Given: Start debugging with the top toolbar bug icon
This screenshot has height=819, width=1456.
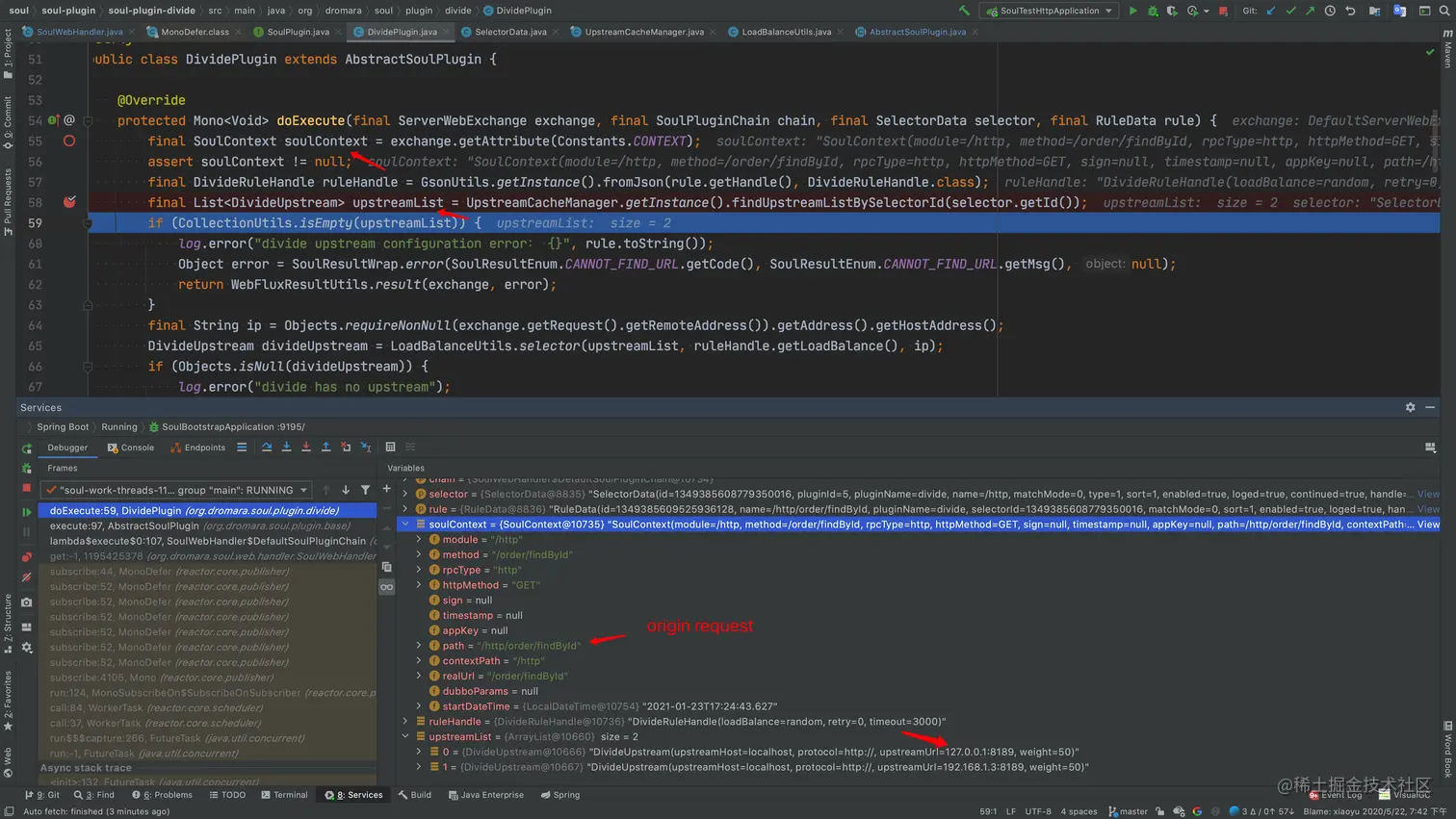Looking at the screenshot, I should click(1153, 11).
